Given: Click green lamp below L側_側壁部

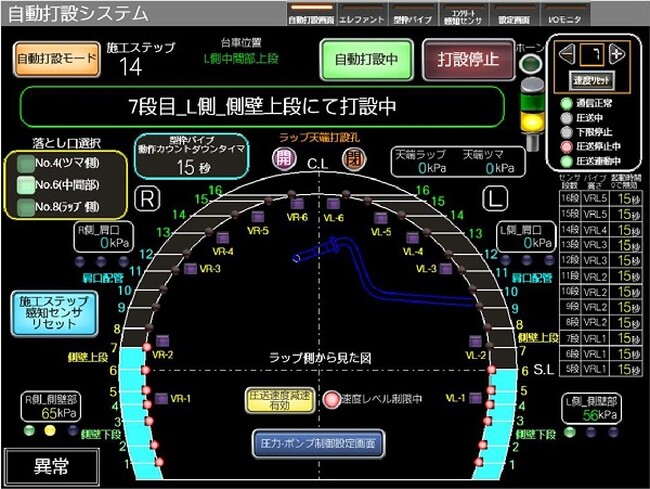Looking at the screenshot, I should [571, 432].
